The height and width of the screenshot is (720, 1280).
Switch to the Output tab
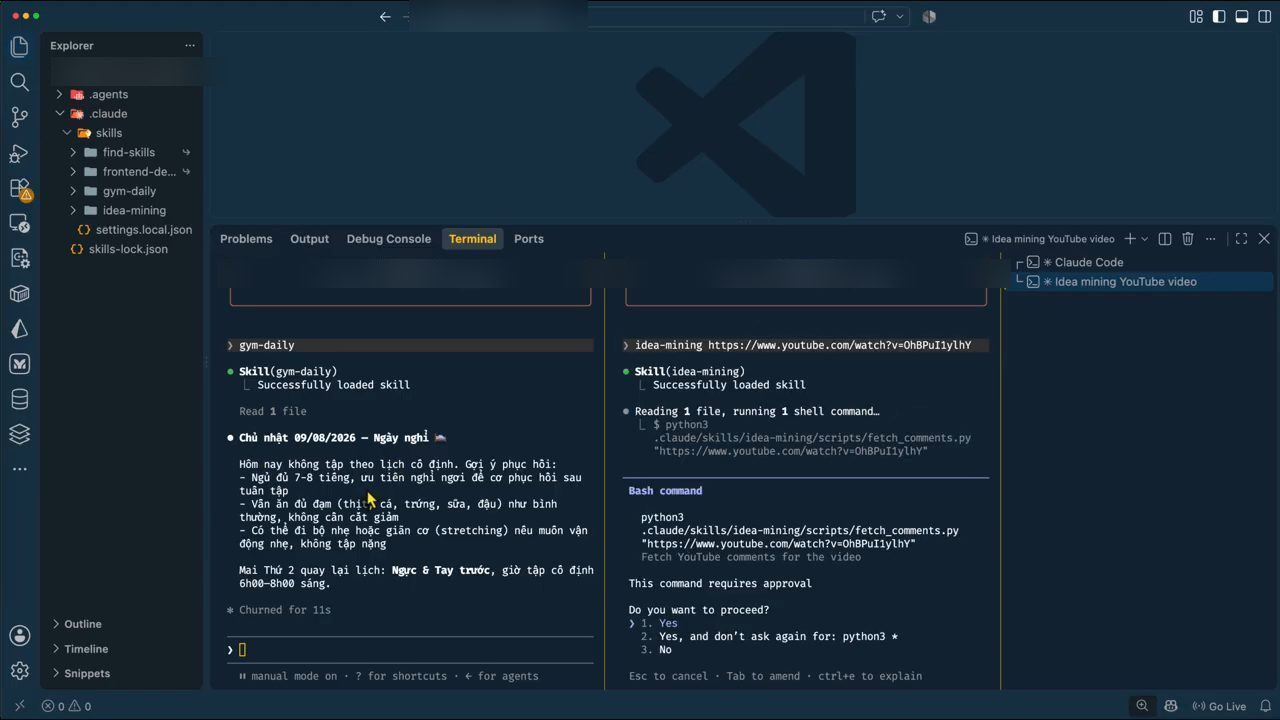click(x=309, y=239)
